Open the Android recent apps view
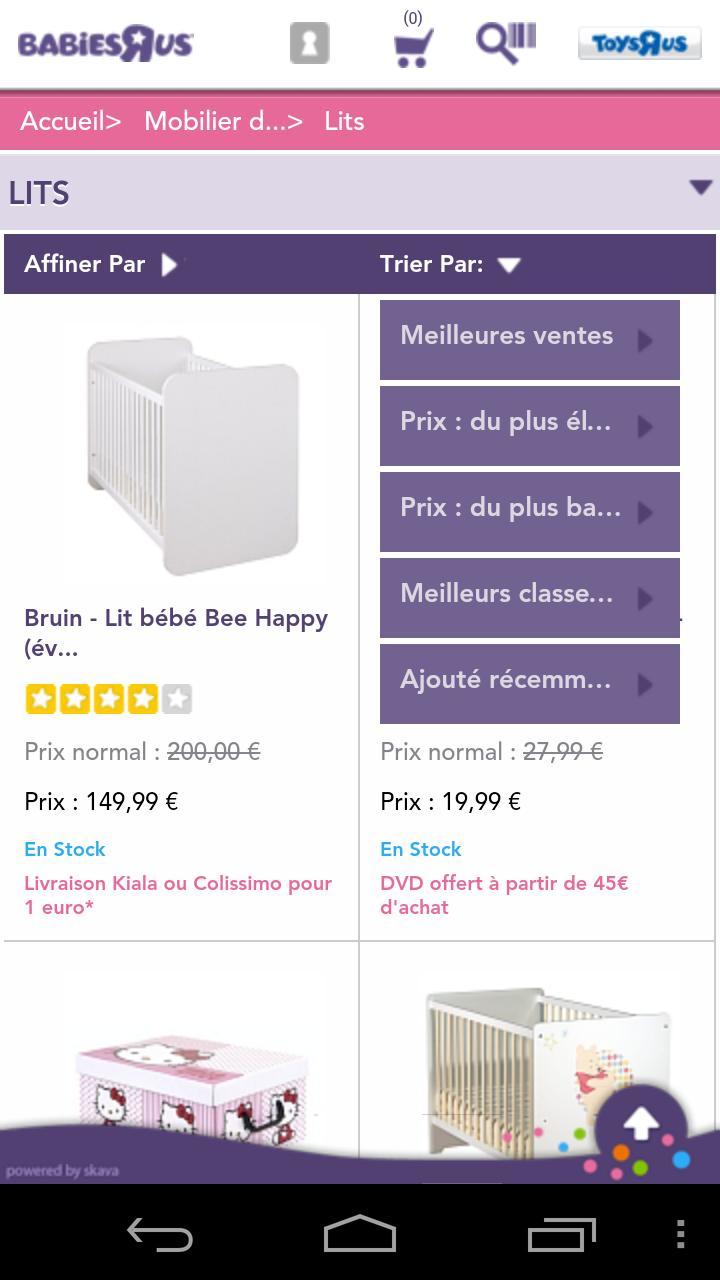Viewport: 720px width, 1280px height. [561, 1235]
